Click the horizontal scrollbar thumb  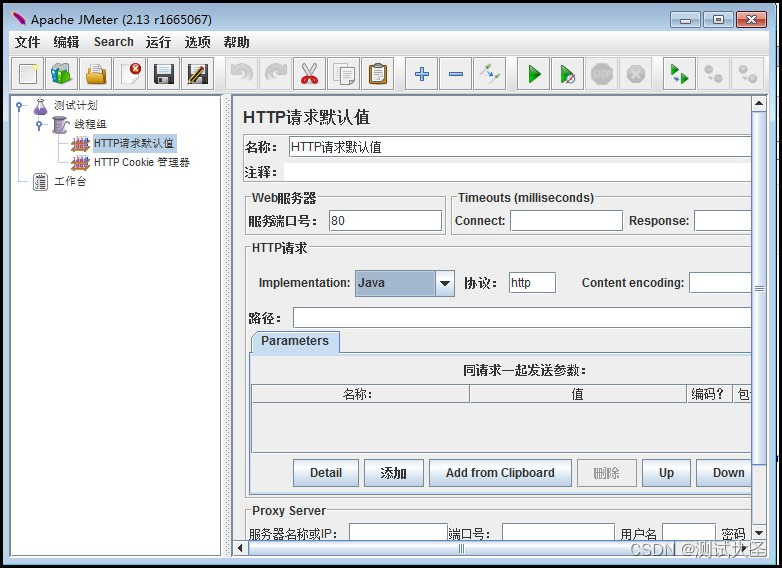(461, 549)
